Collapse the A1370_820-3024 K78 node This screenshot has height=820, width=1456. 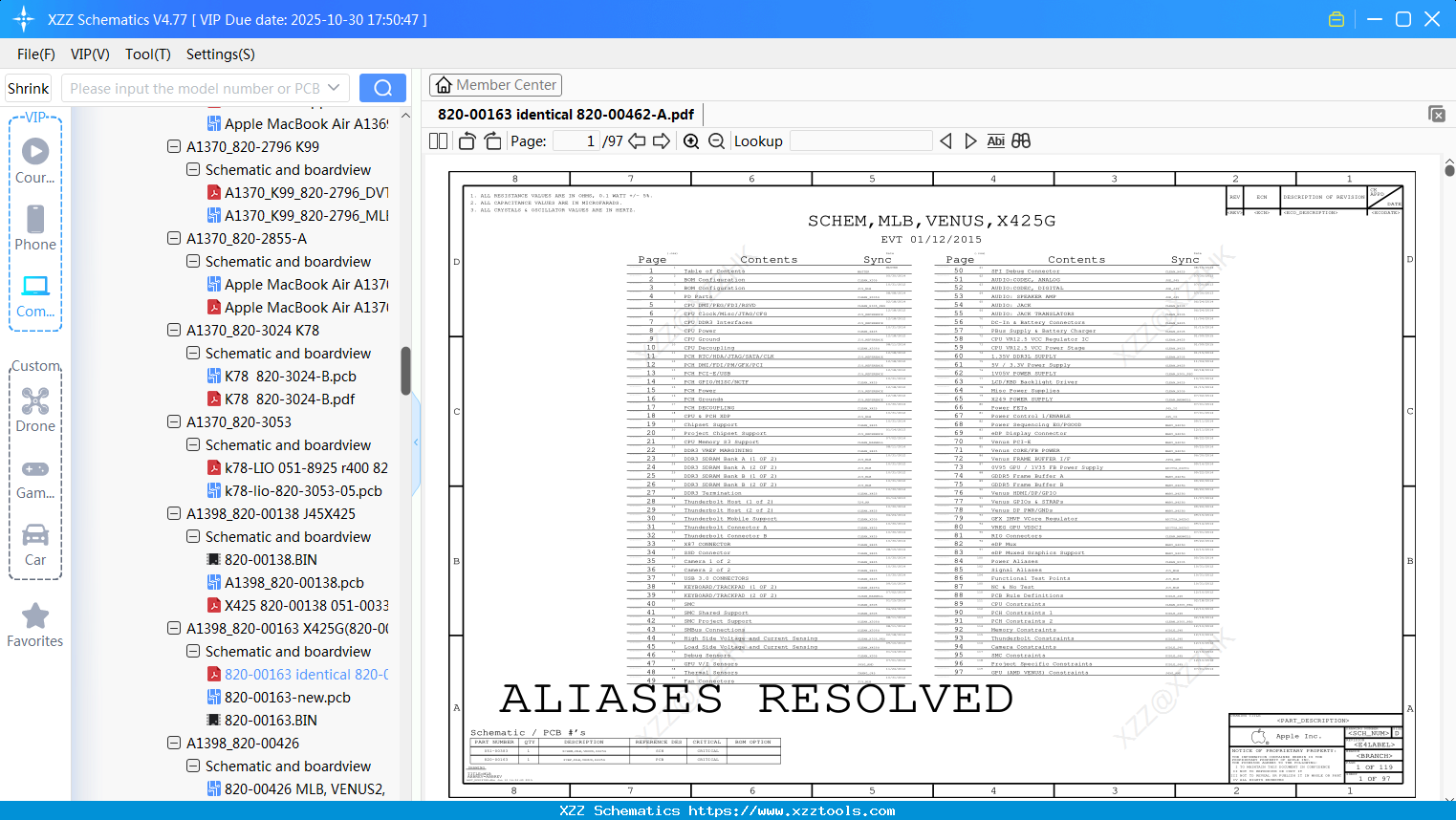[x=174, y=331]
